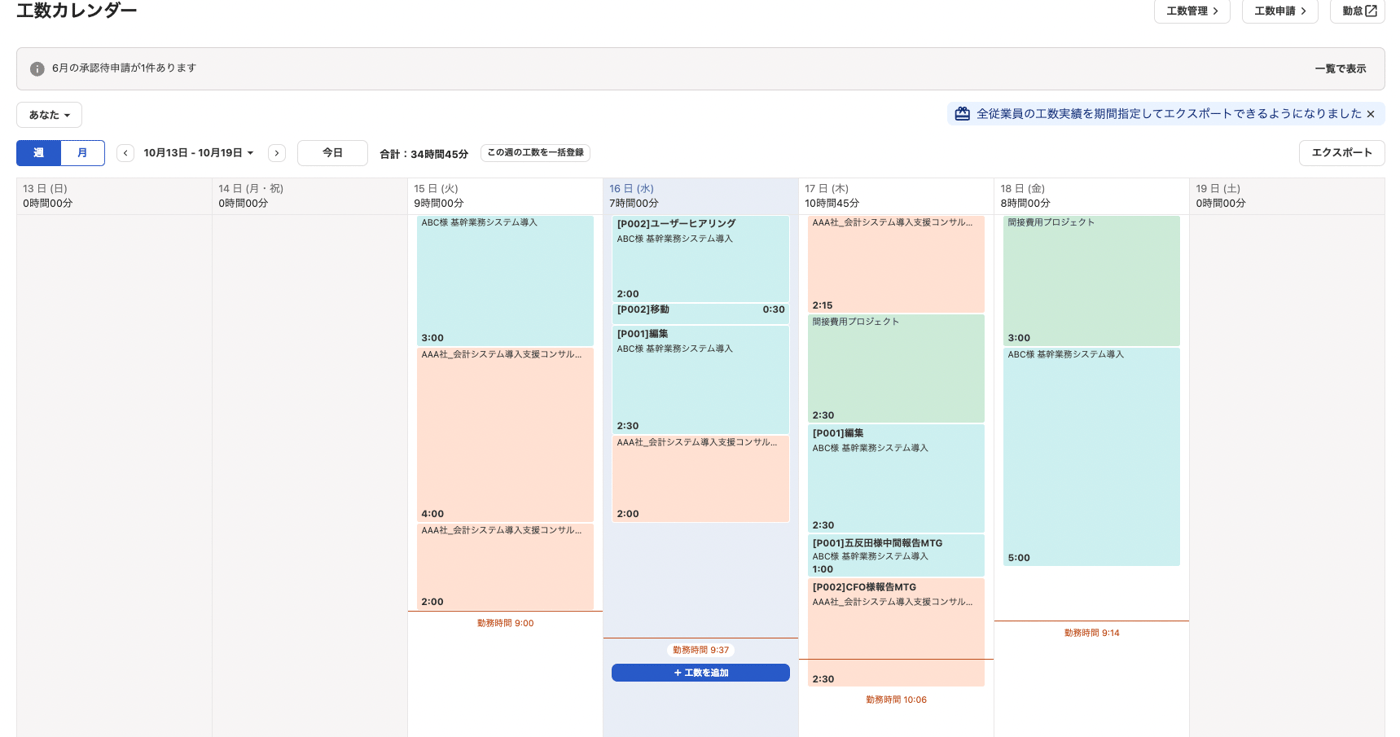This screenshot has width=1400, height=737.
Task: Click 一覧で表示 in the notice bar
Action: click(x=1340, y=69)
